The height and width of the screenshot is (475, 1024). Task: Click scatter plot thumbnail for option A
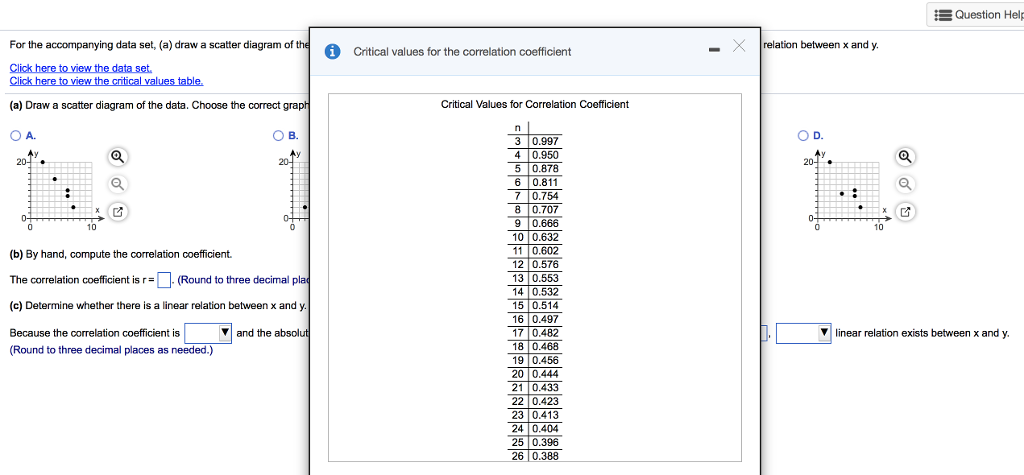[x=61, y=191]
